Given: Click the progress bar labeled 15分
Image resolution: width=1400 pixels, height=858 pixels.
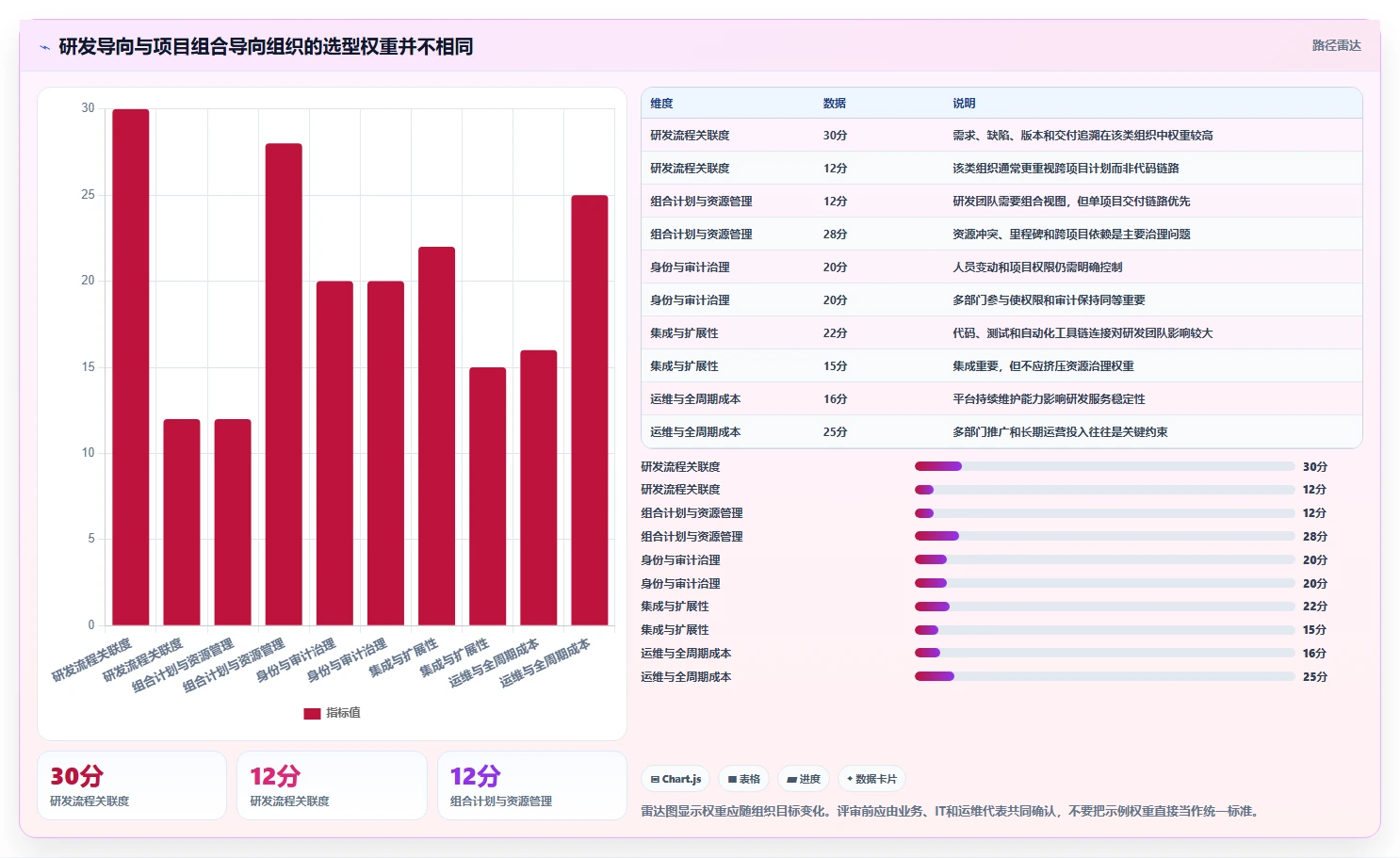Looking at the screenshot, I should (1104, 630).
